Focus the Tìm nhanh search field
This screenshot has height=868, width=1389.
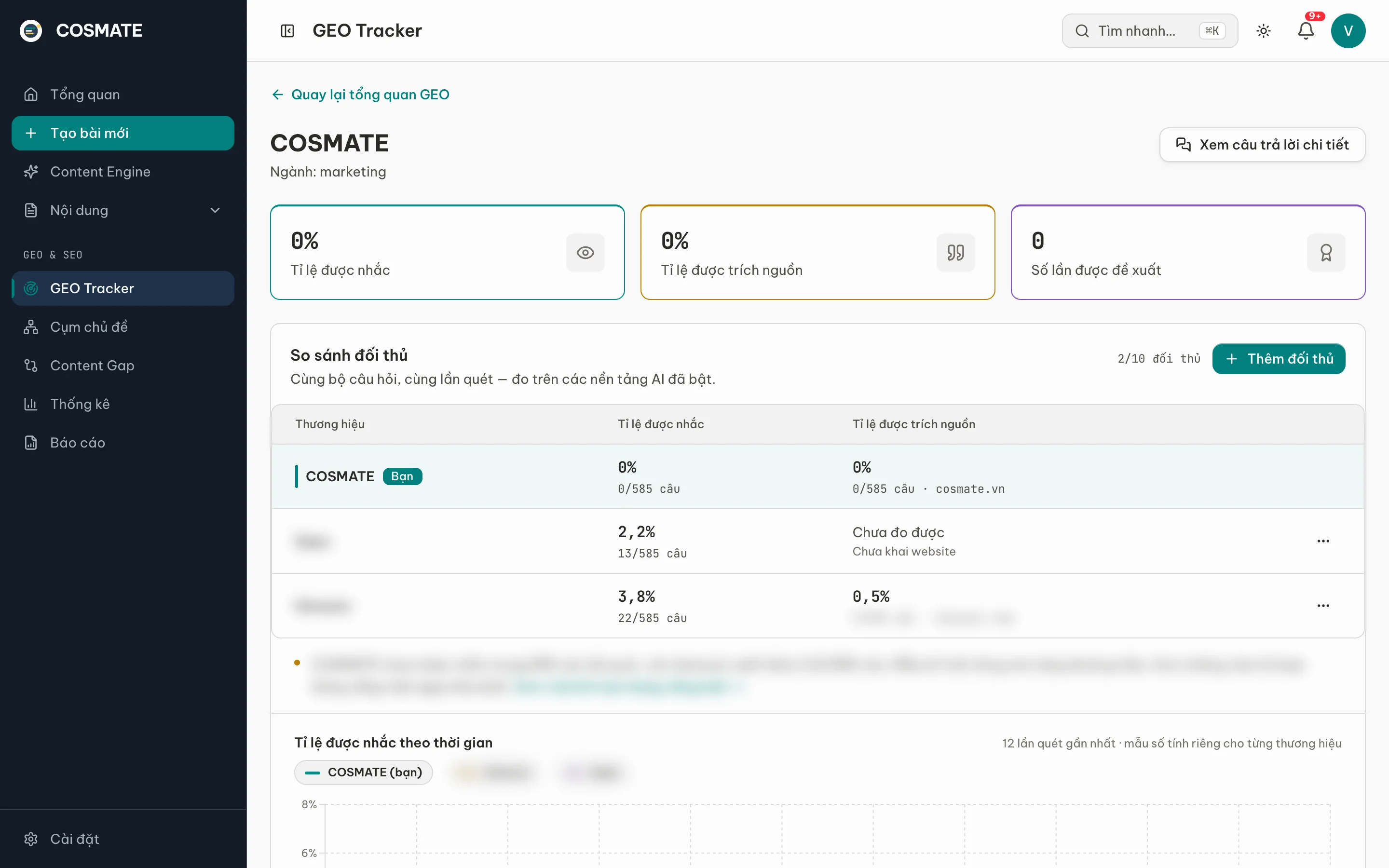pyautogui.click(x=1150, y=30)
